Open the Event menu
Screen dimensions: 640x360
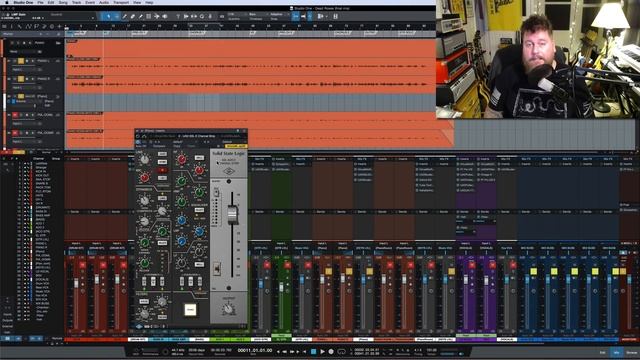(x=90, y=2)
